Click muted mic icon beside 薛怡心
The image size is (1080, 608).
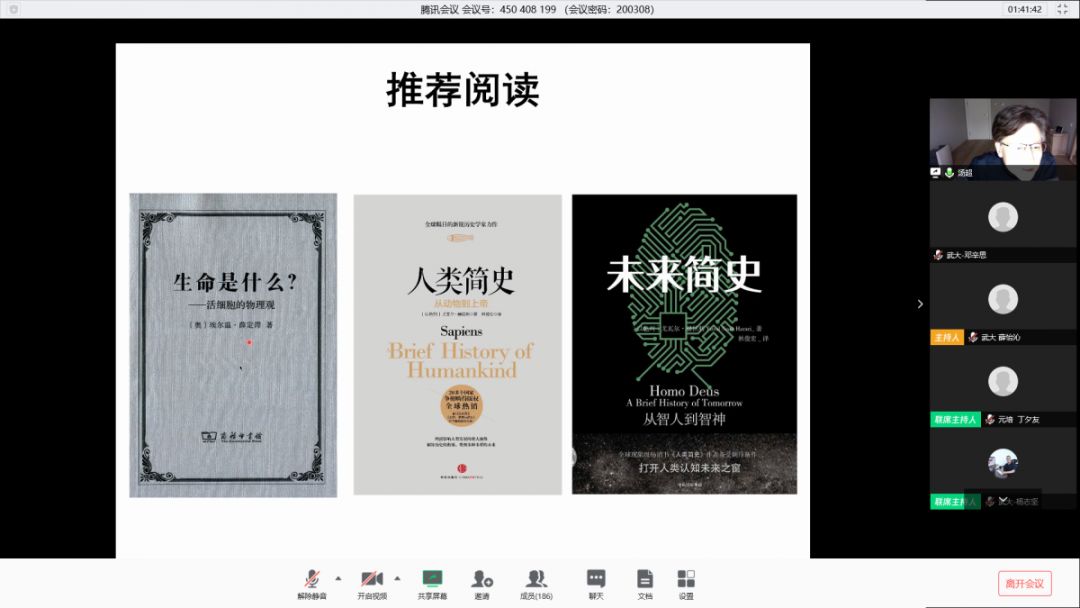(x=973, y=337)
